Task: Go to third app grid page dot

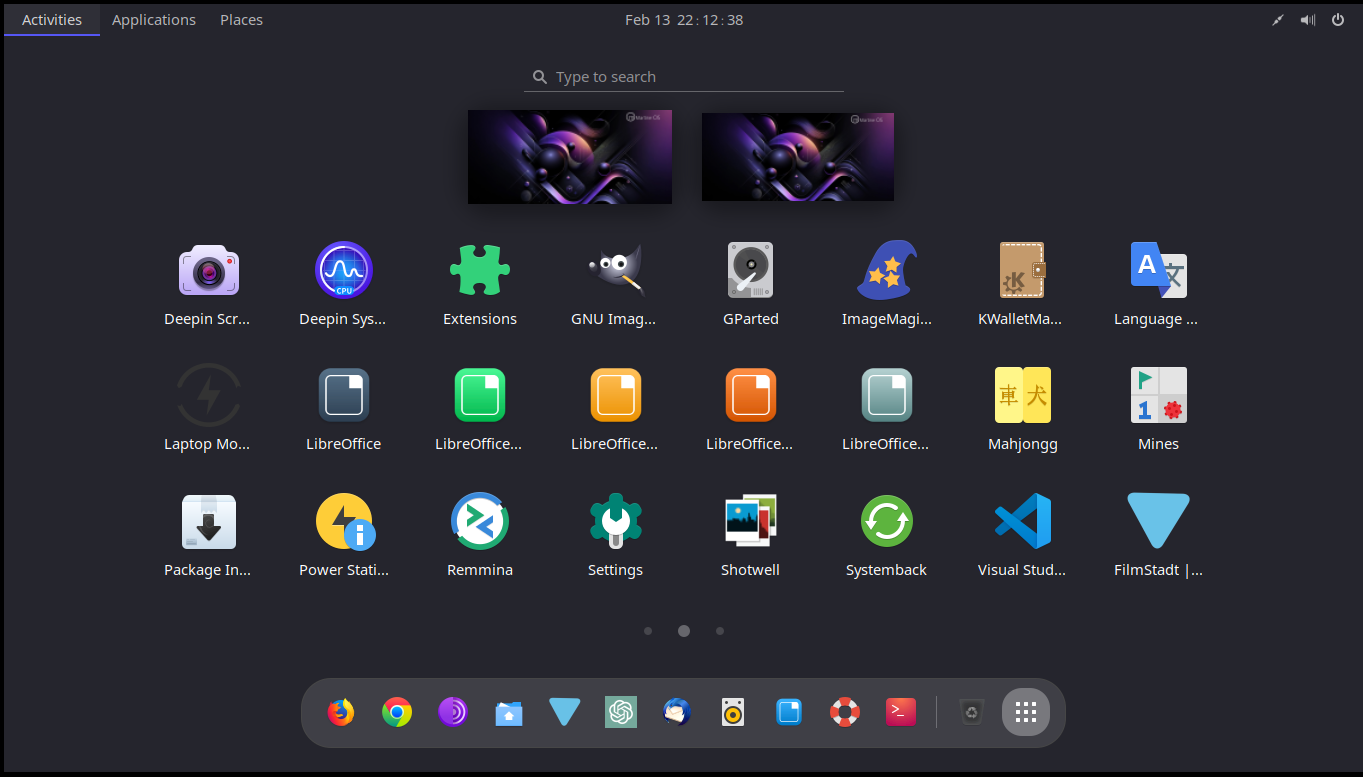Action: (x=720, y=631)
